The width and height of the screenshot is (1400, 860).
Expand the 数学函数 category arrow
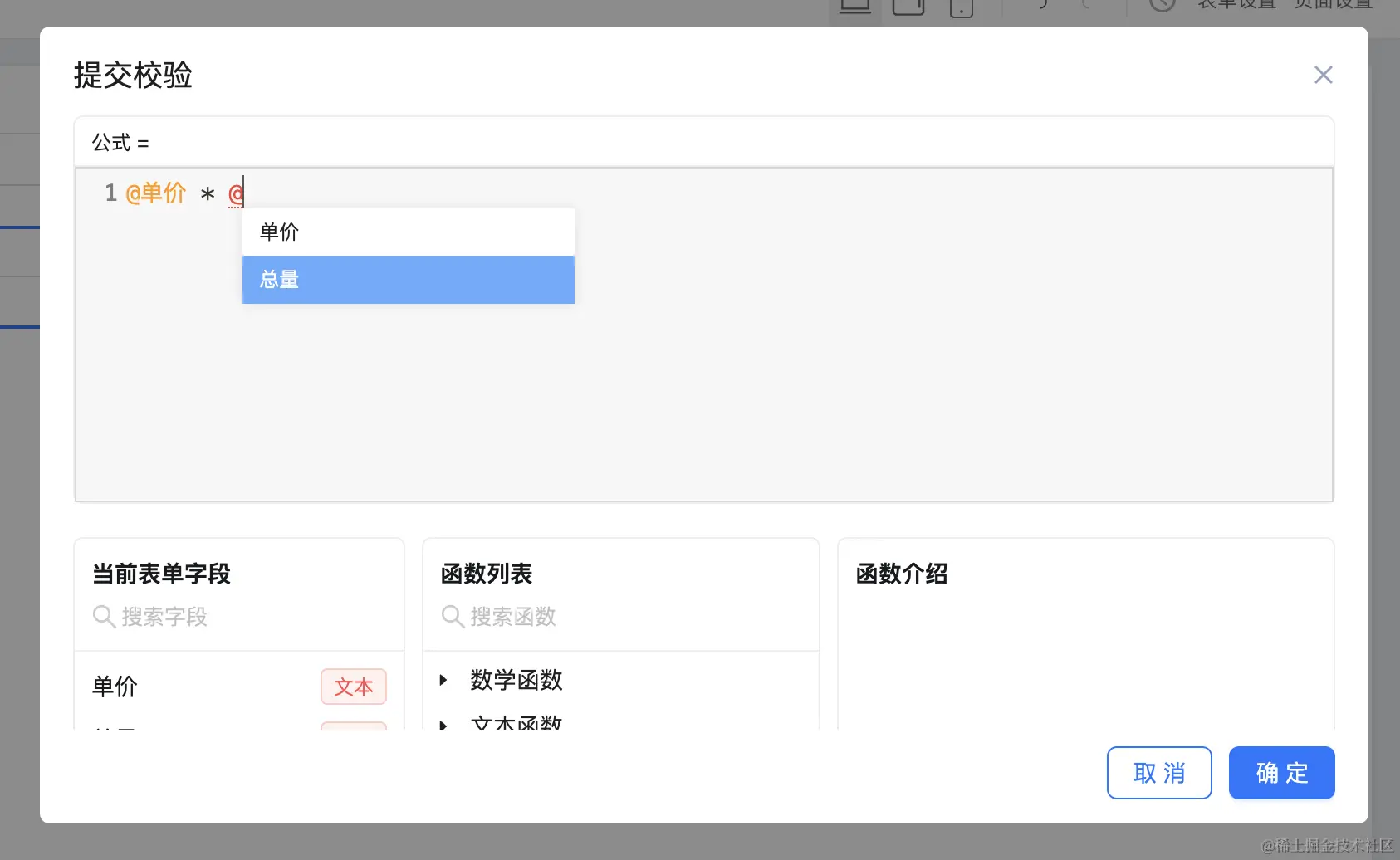[x=443, y=680]
